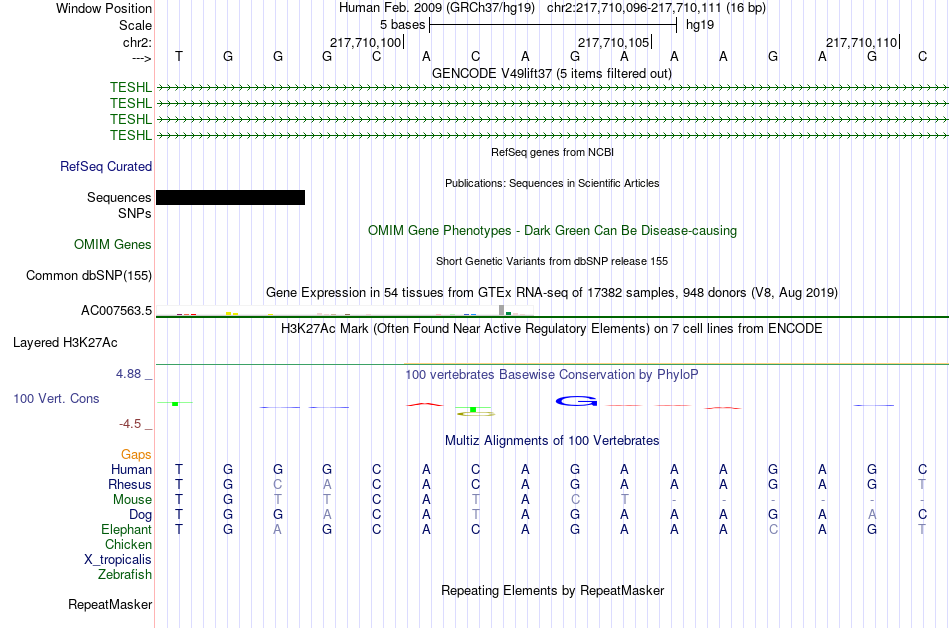Select the chr2: ruler label
Viewport: 950px width, 628px height.
(137, 42)
